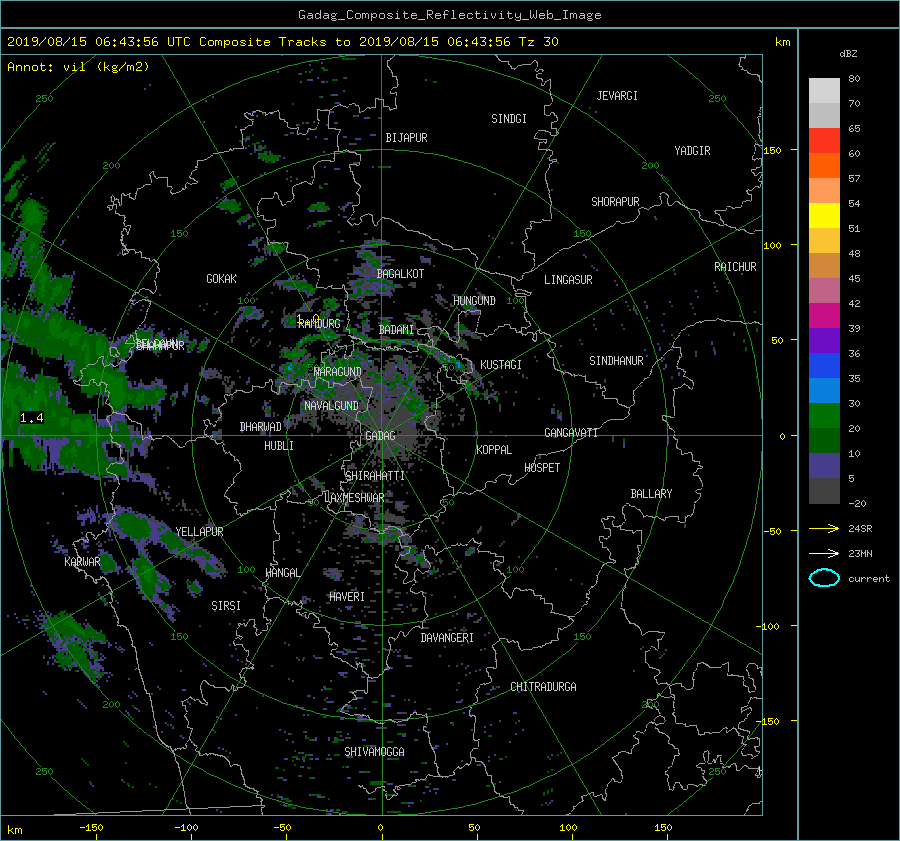The height and width of the screenshot is (841, 900).
Task: Click the NAVALGUND city label
Action: coord(331,406)
